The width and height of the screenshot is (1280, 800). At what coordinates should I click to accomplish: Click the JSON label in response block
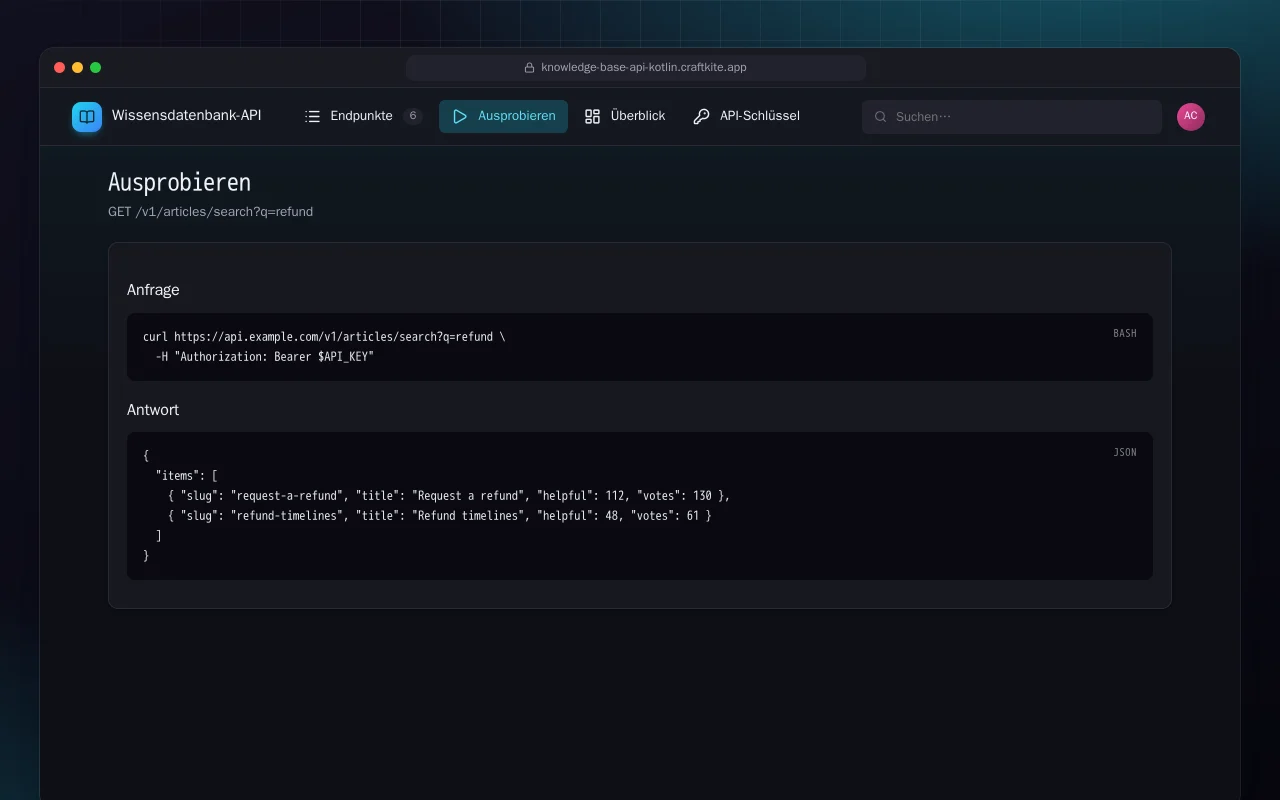click(x=1125, y=452)
